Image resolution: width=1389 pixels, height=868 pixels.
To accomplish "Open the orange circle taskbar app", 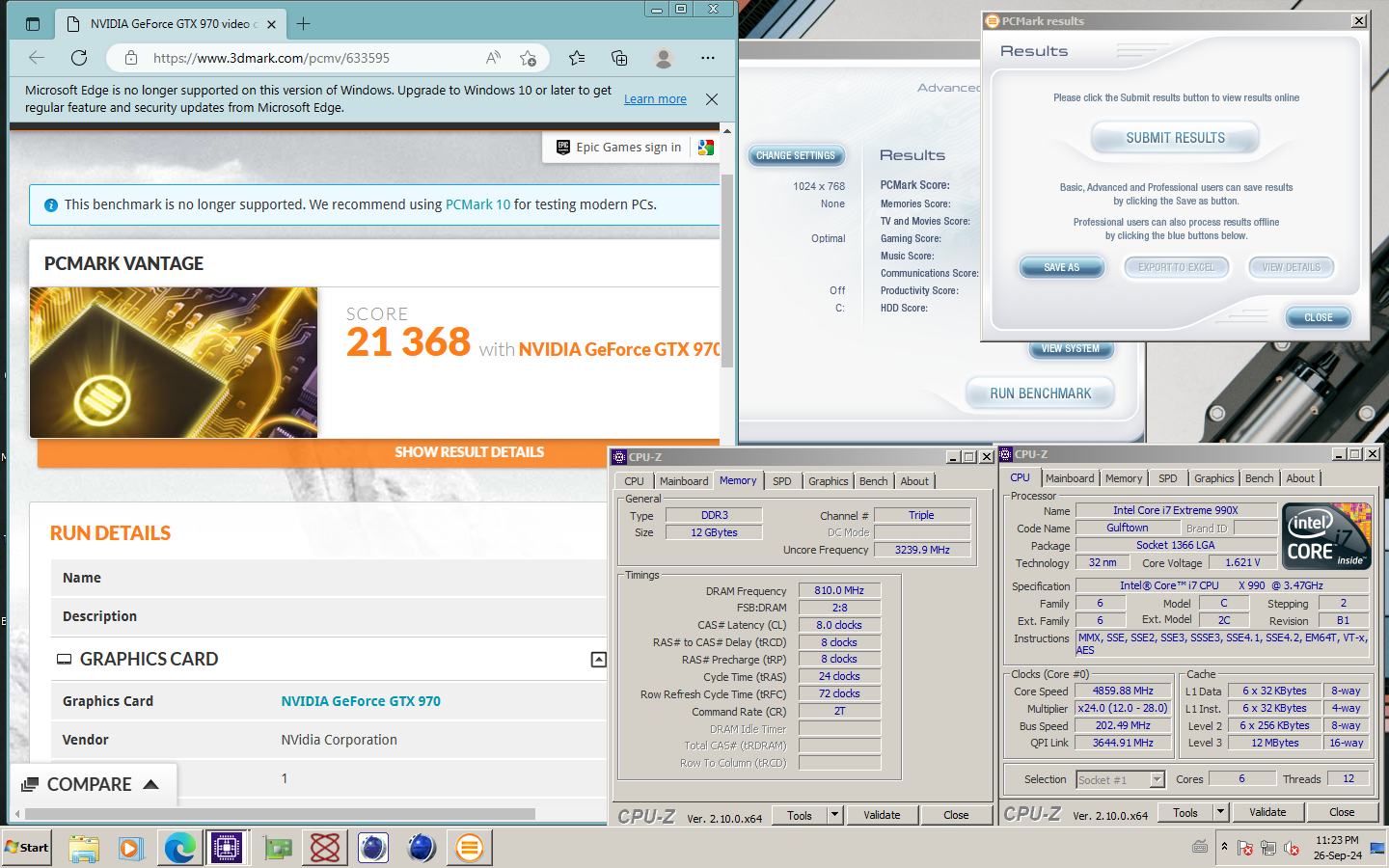I will coord(470,848).
